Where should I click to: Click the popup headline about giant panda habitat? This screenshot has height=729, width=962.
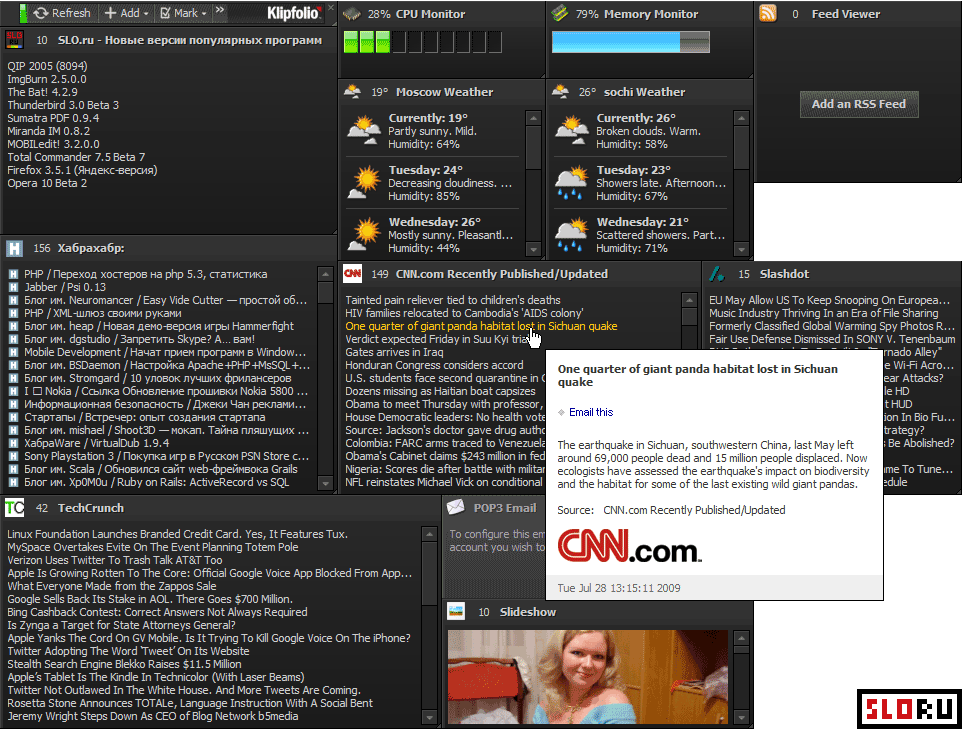(x=697, y=376)
